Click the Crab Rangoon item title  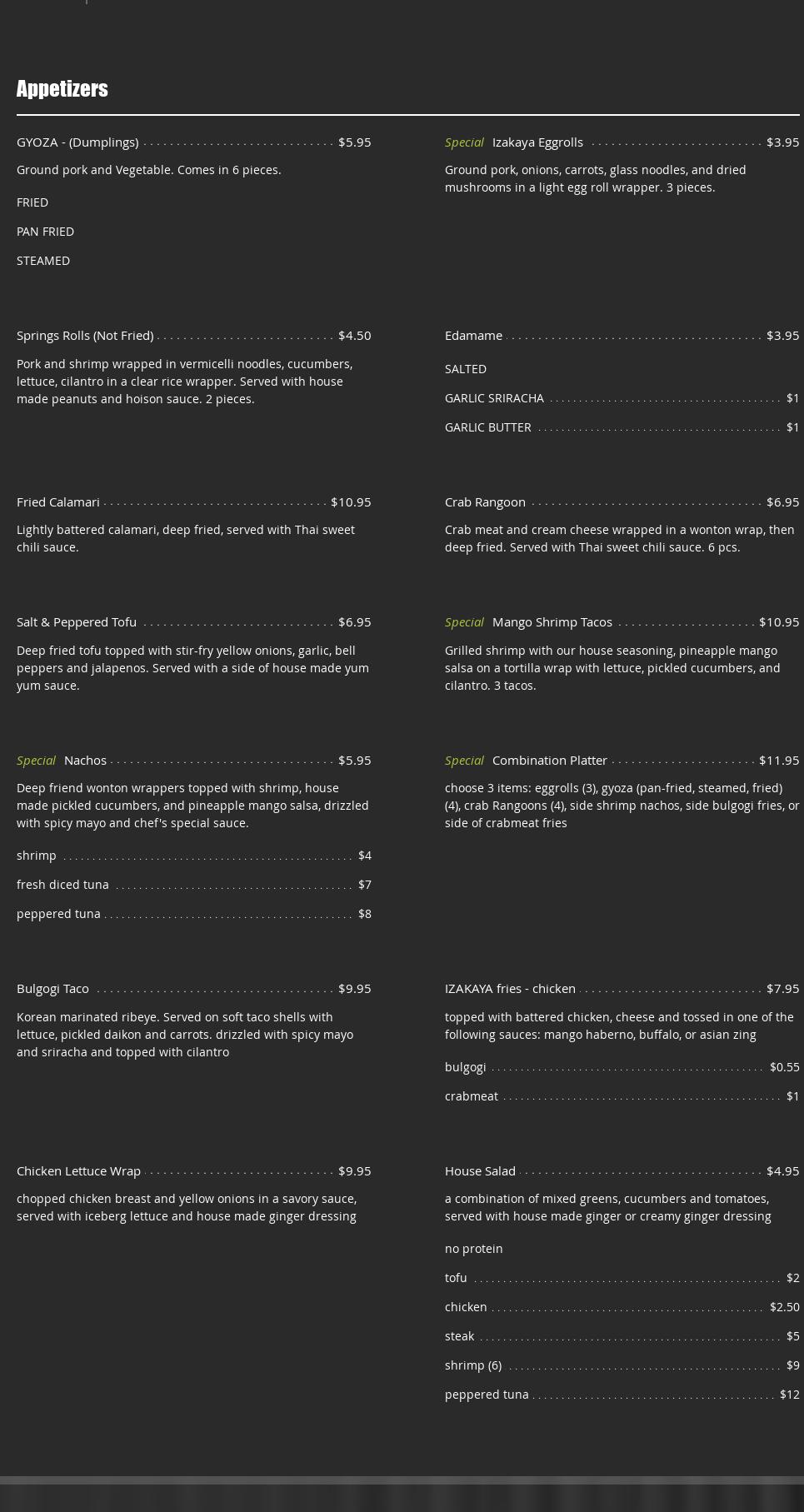click(485, 502)
